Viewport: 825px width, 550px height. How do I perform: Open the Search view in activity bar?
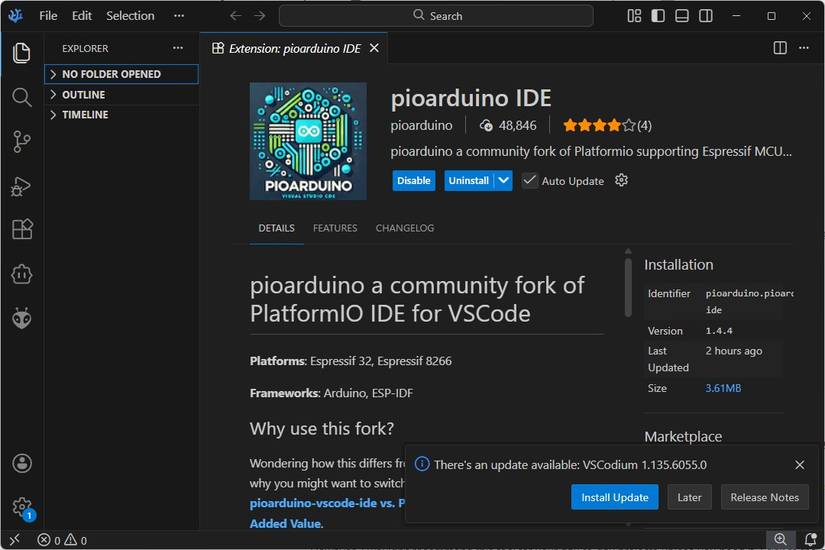(22, 97)
